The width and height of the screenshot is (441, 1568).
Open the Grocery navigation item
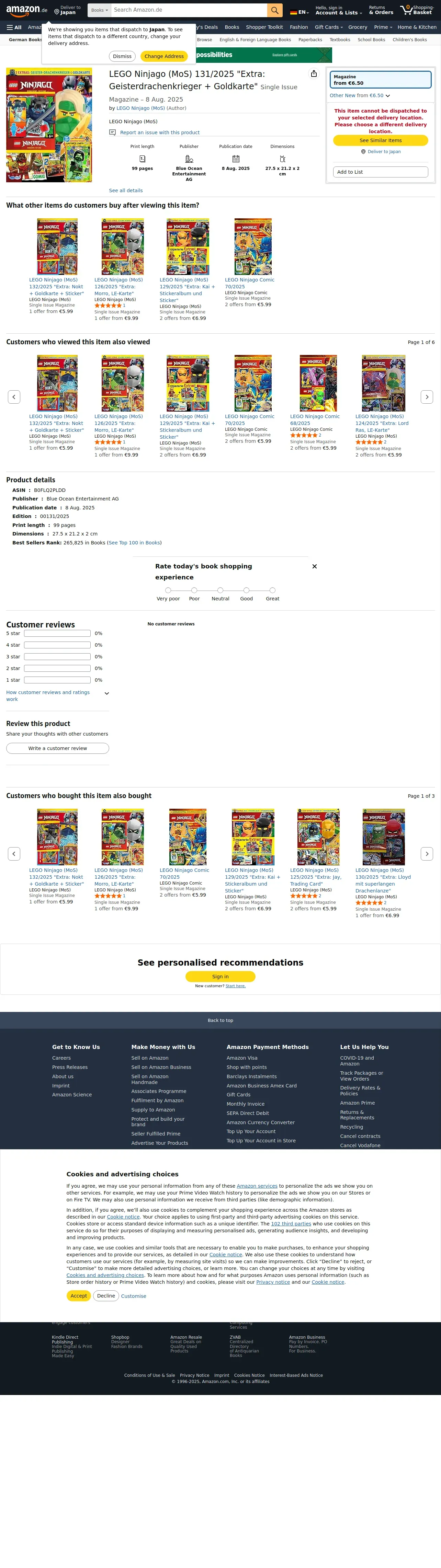coord(358,27)
